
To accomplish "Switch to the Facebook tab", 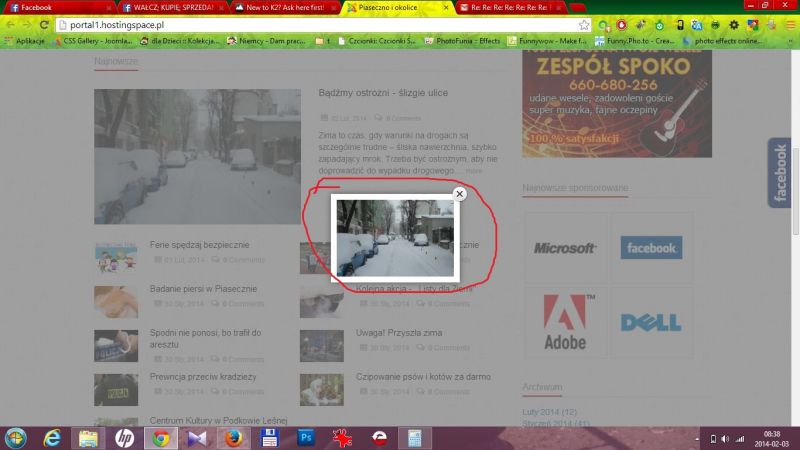I will tap(59, 8).
